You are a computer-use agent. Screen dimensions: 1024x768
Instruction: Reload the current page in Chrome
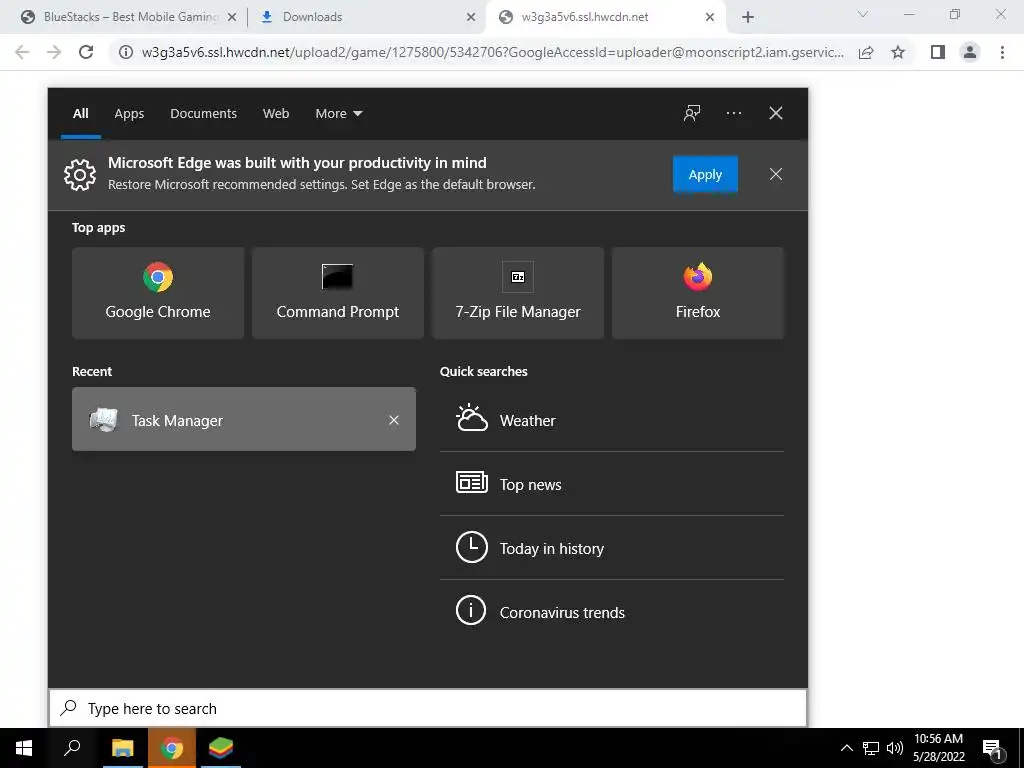pyautogui.click(x=86, y=52)
